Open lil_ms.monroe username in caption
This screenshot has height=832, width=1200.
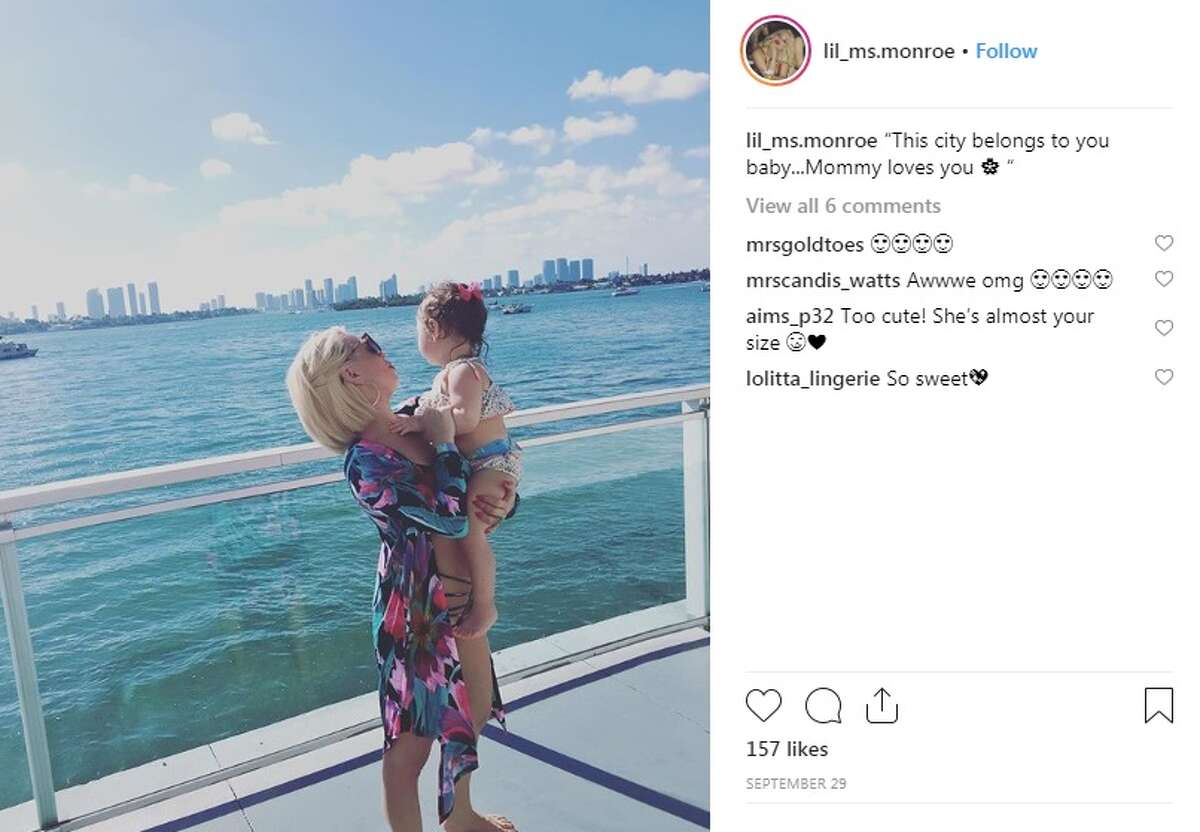pos(811,141)
